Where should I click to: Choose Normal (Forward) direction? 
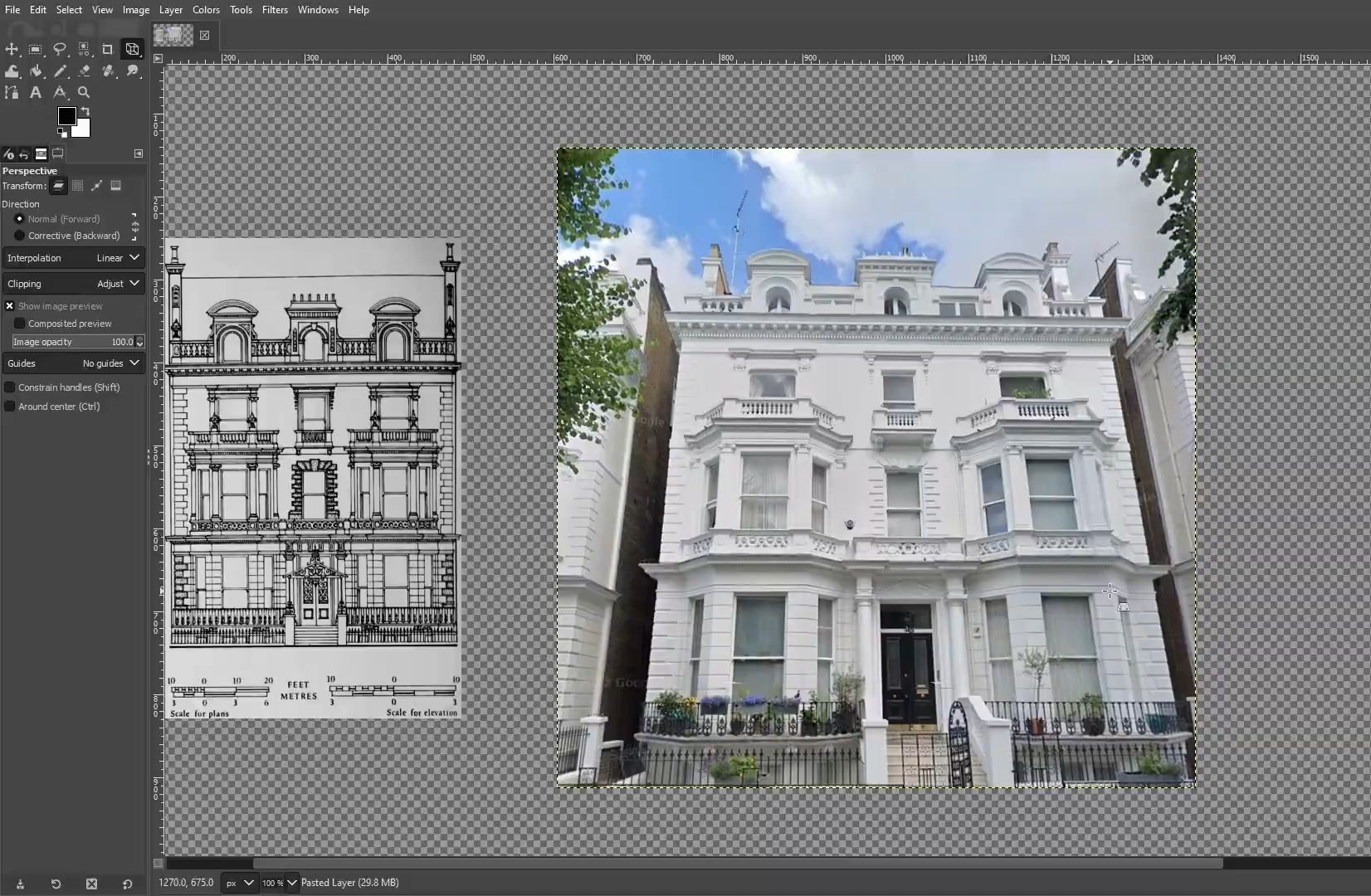[57, 219]
